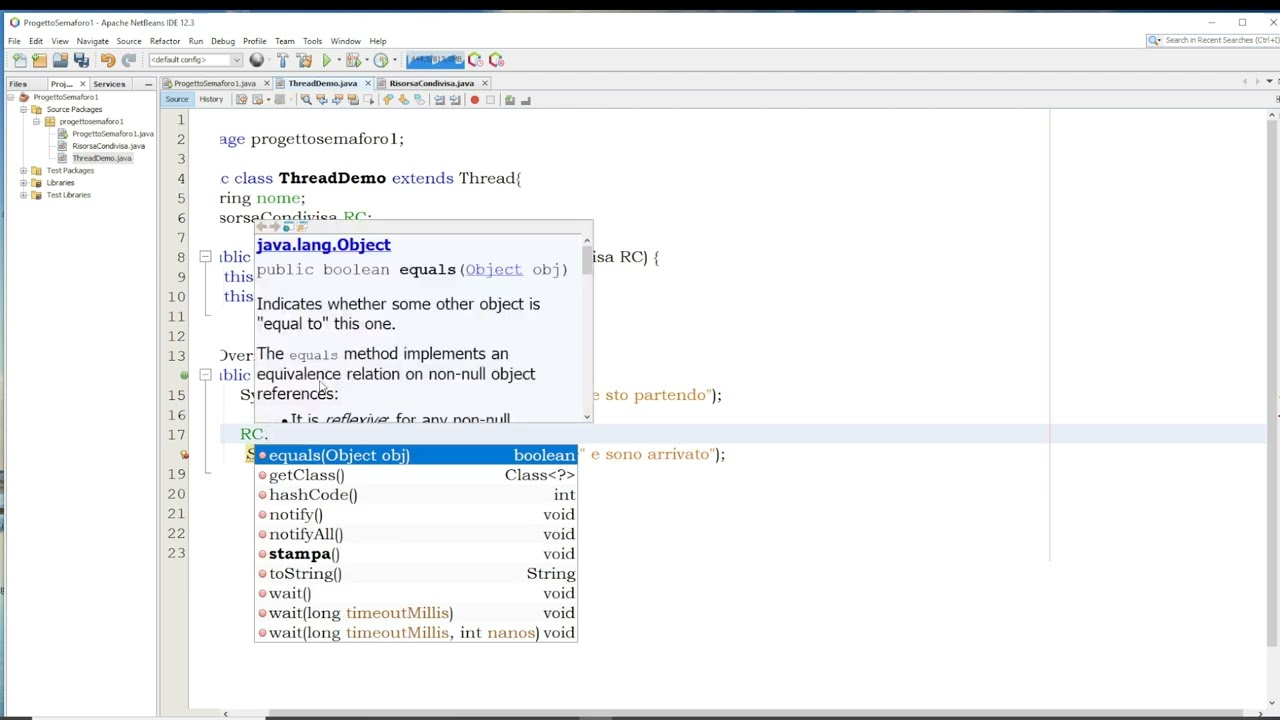Screen dimensions: 1280x720
Task: Toggle code fold at line 8 constructor
Action: coord(205,257)
